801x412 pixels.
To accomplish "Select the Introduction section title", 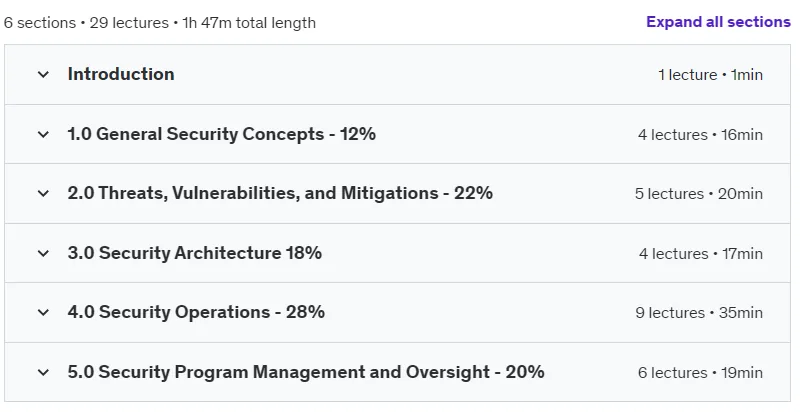I will tap(121, 74).
